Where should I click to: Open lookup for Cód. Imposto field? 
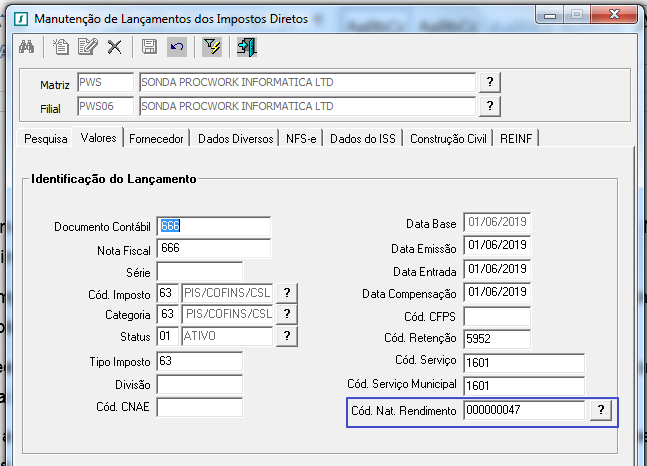pos(287,293)
